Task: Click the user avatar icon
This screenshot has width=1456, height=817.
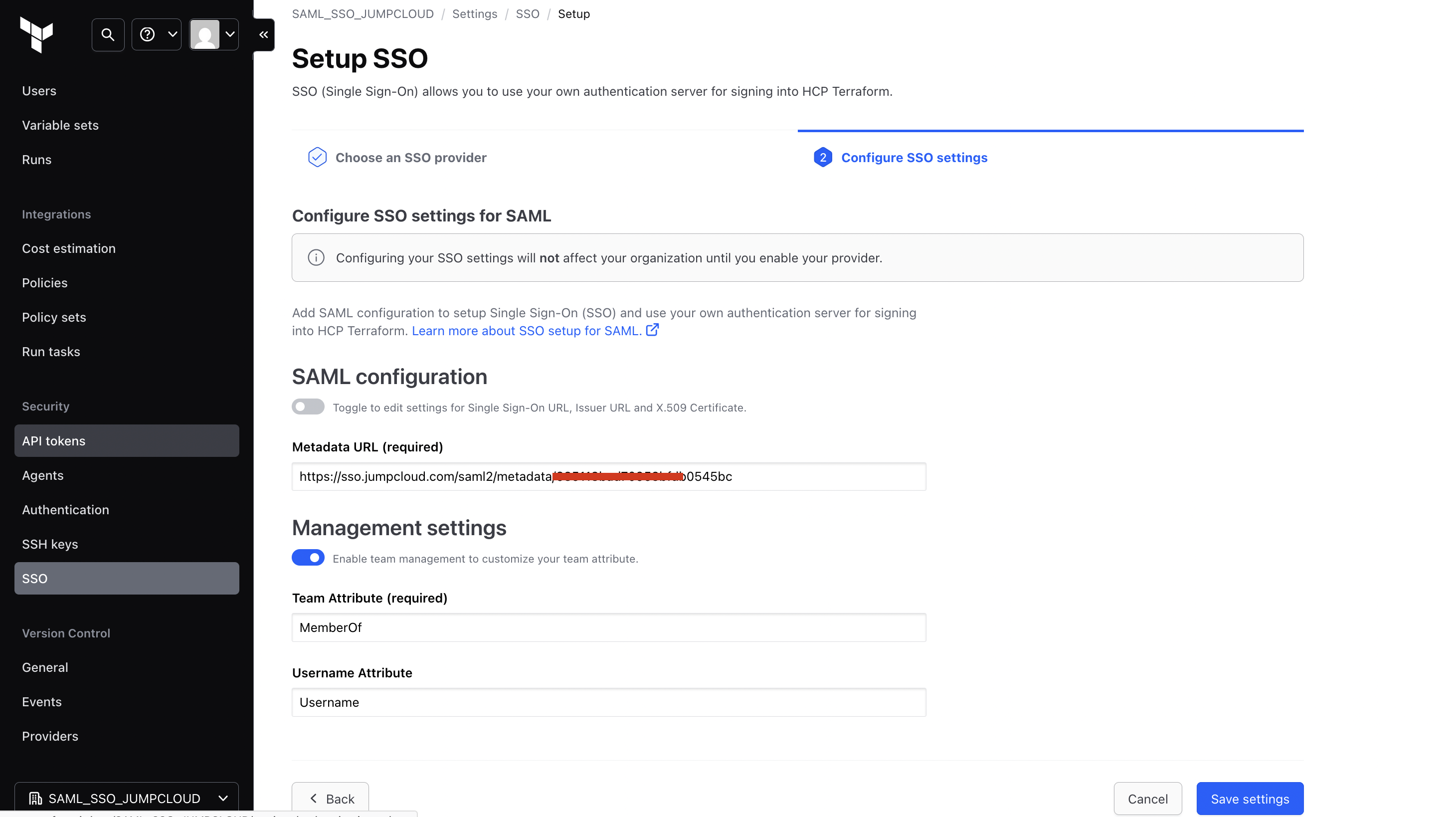Action: tap(204, 34)
